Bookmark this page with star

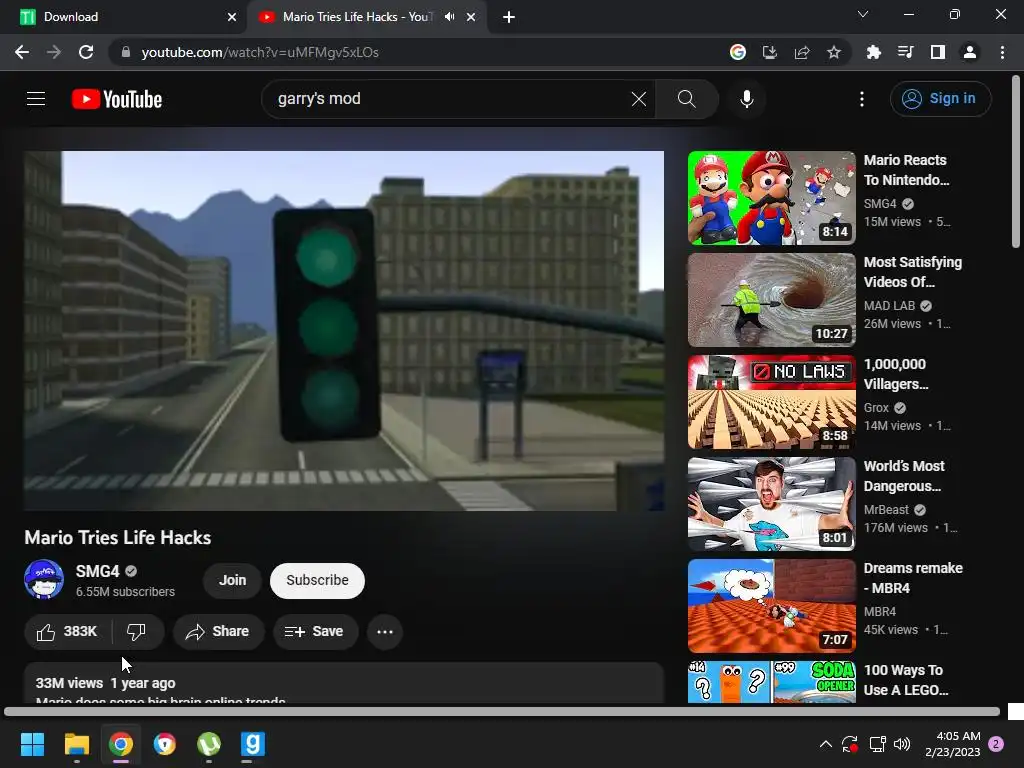pos(833,52)
